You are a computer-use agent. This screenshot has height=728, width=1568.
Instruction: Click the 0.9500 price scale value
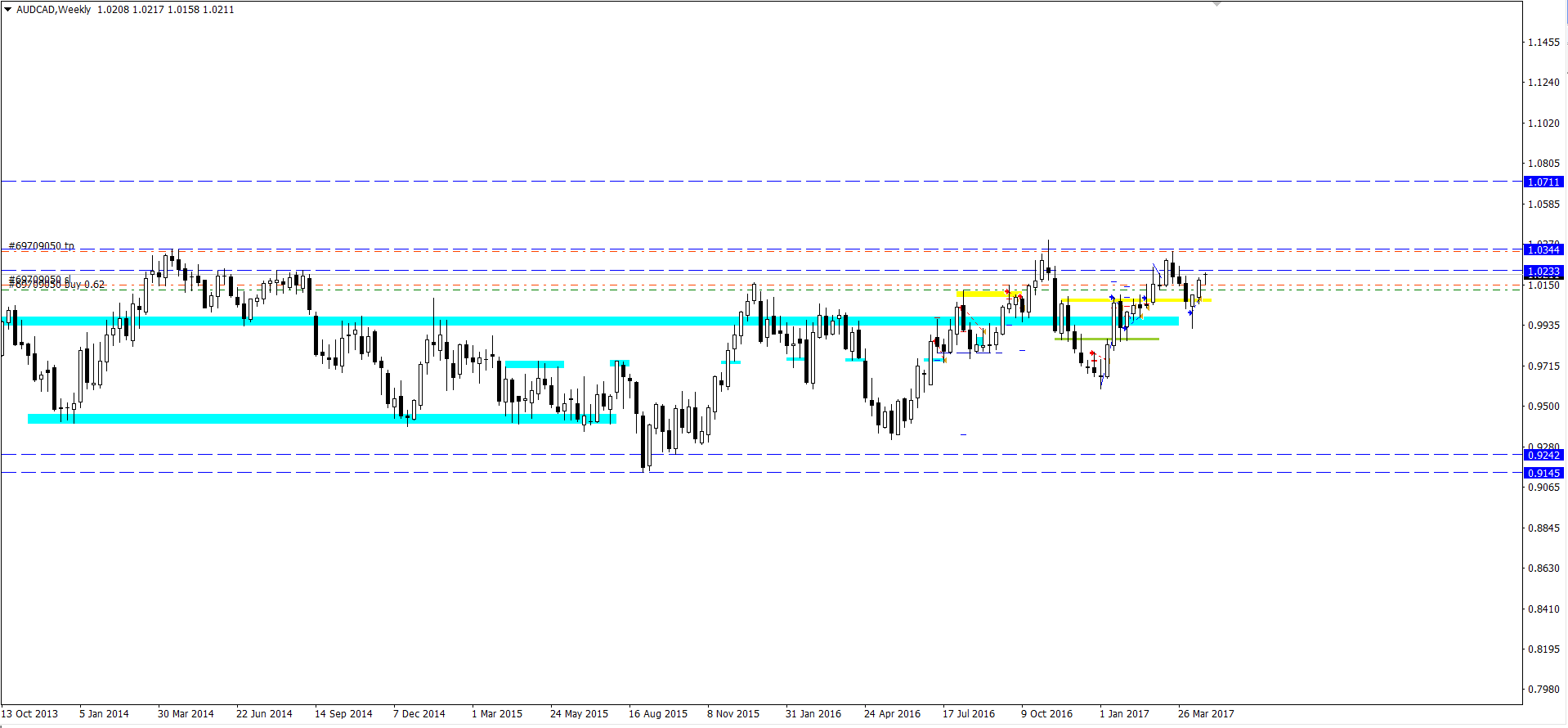coord(1544,407)
